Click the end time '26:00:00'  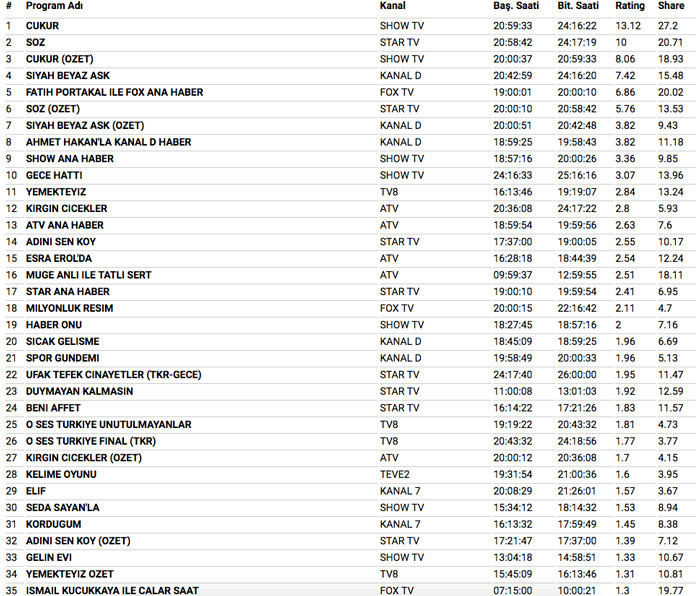(x=577, y=375)
